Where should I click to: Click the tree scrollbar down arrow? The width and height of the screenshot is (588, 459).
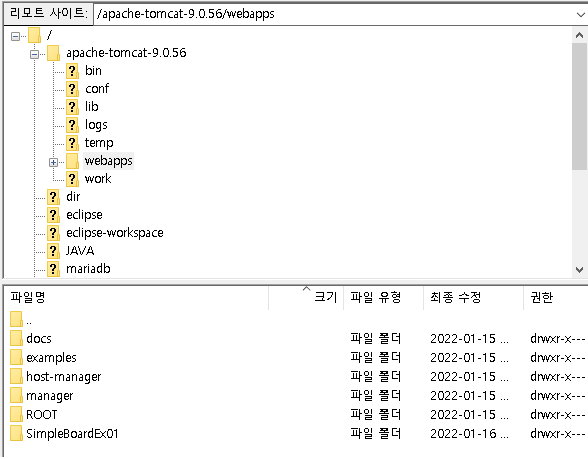(579, 270)
